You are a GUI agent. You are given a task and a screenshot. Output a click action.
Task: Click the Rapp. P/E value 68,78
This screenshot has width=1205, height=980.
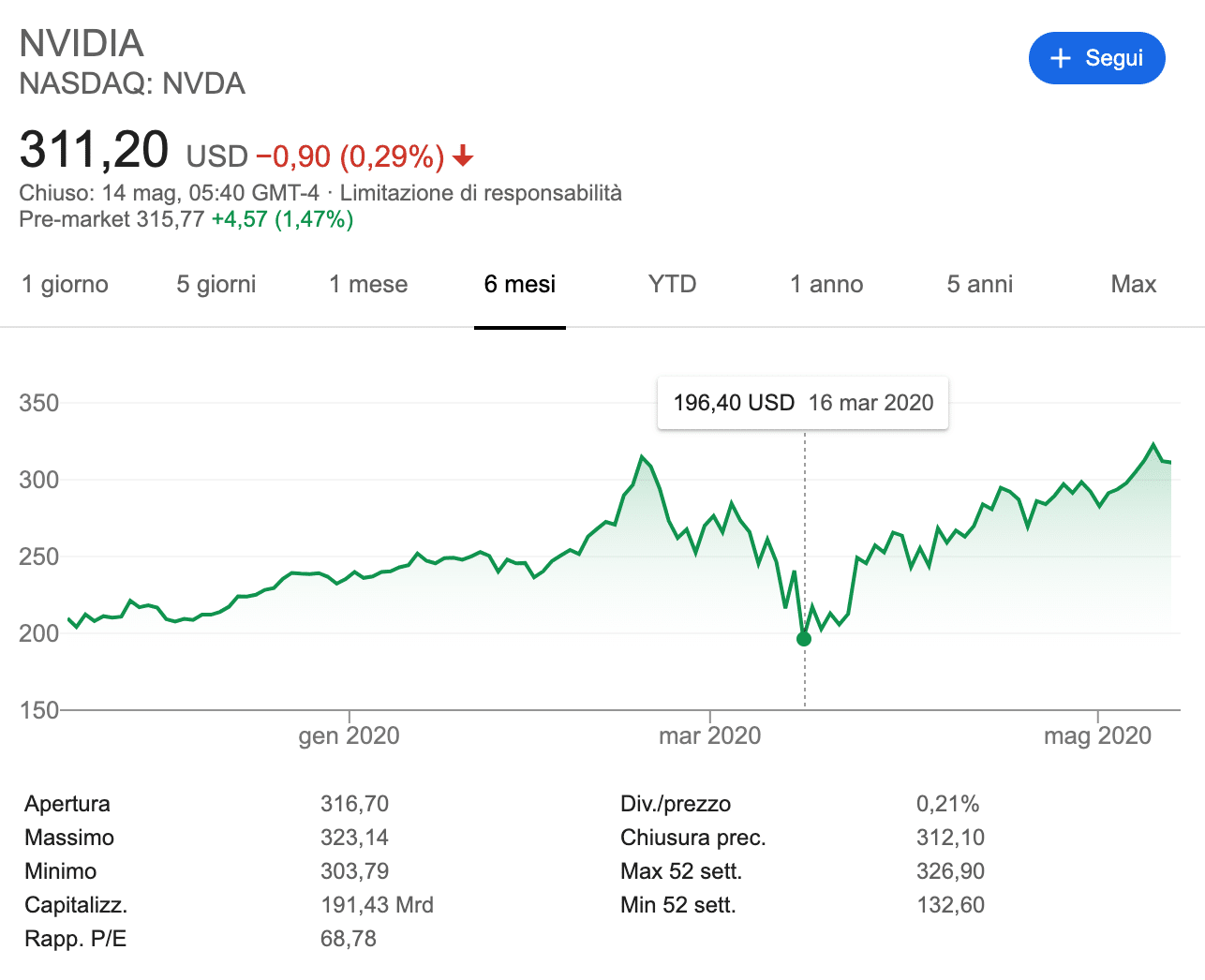point(349,939)
